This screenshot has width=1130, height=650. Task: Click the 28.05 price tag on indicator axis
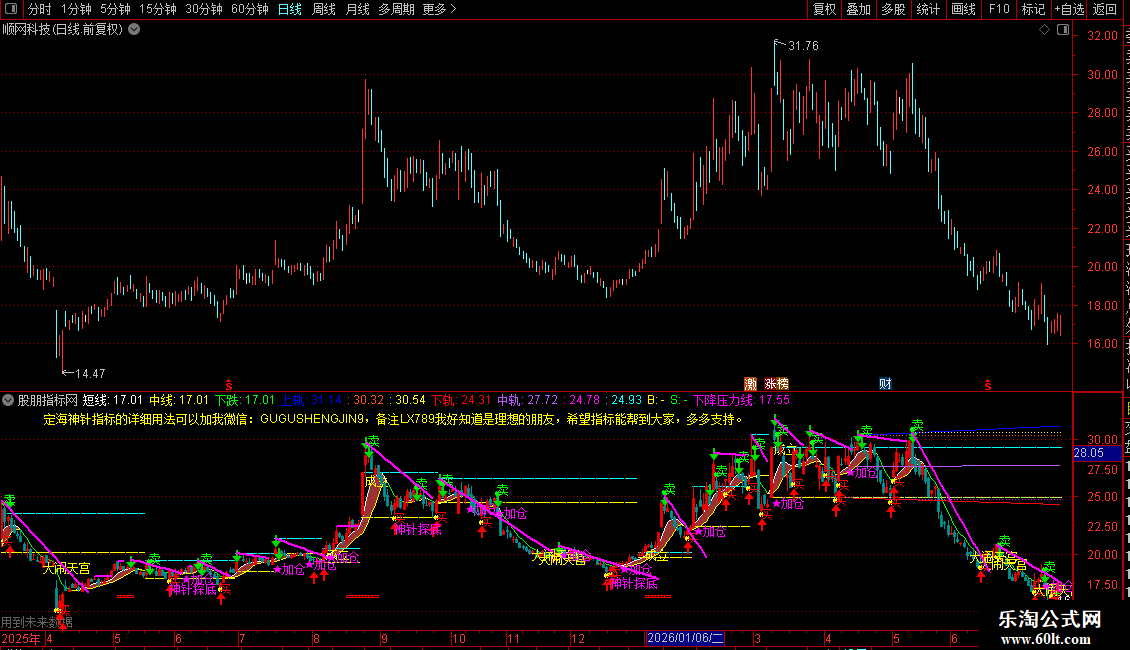click(1097, 453)
